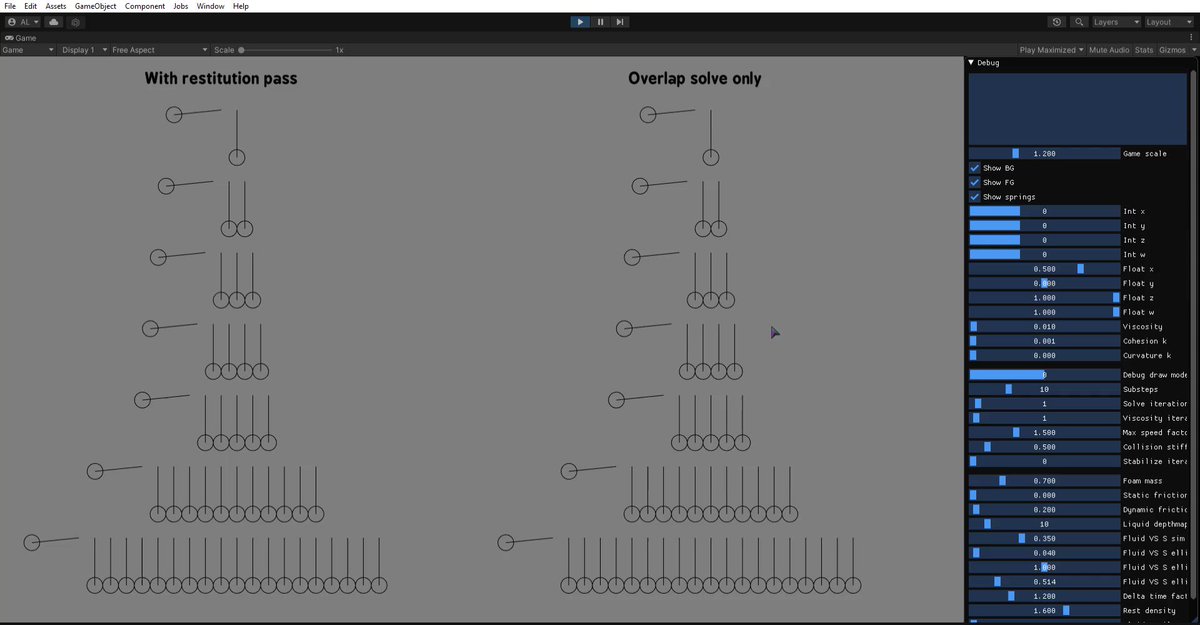The image size is (1200, 625).
Task: Show rendering Stats overlay
Action: pyautogui.click(x=1143, y=49)
